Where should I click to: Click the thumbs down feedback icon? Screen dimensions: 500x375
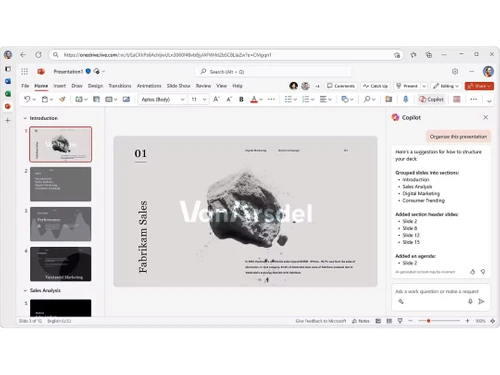tap(483, 272)
